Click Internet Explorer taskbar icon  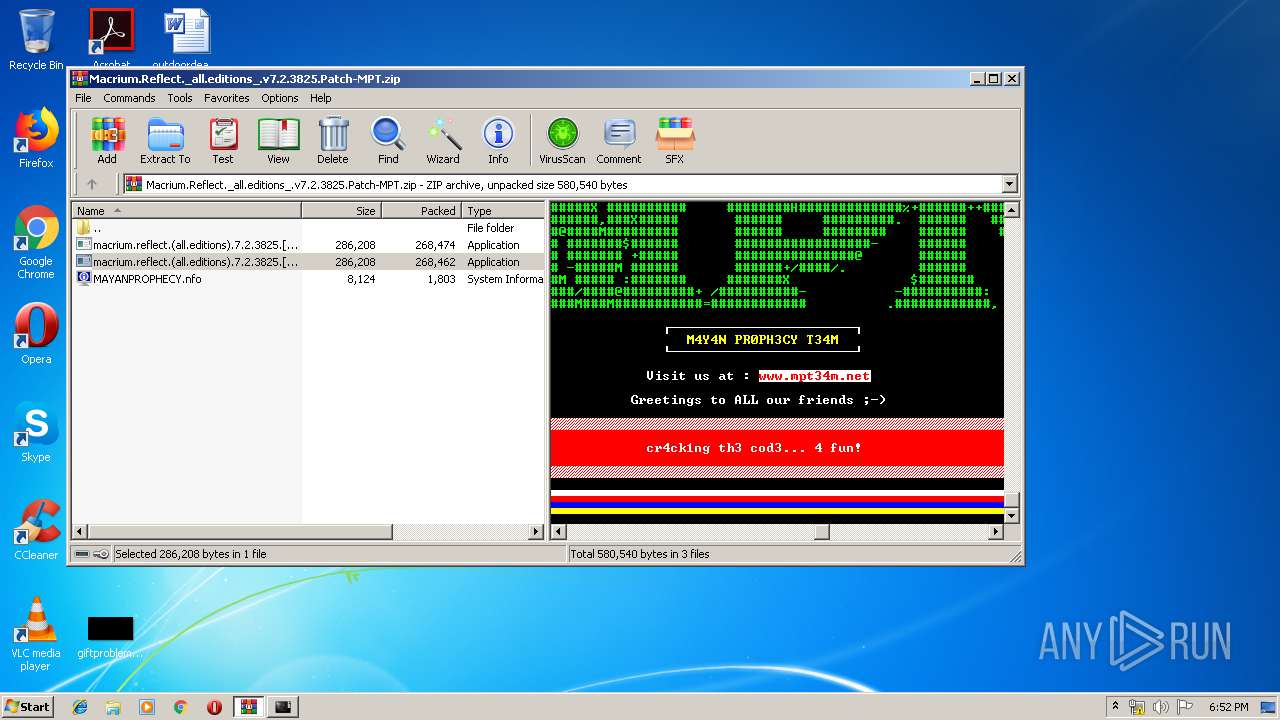click(x=80, y=707)
